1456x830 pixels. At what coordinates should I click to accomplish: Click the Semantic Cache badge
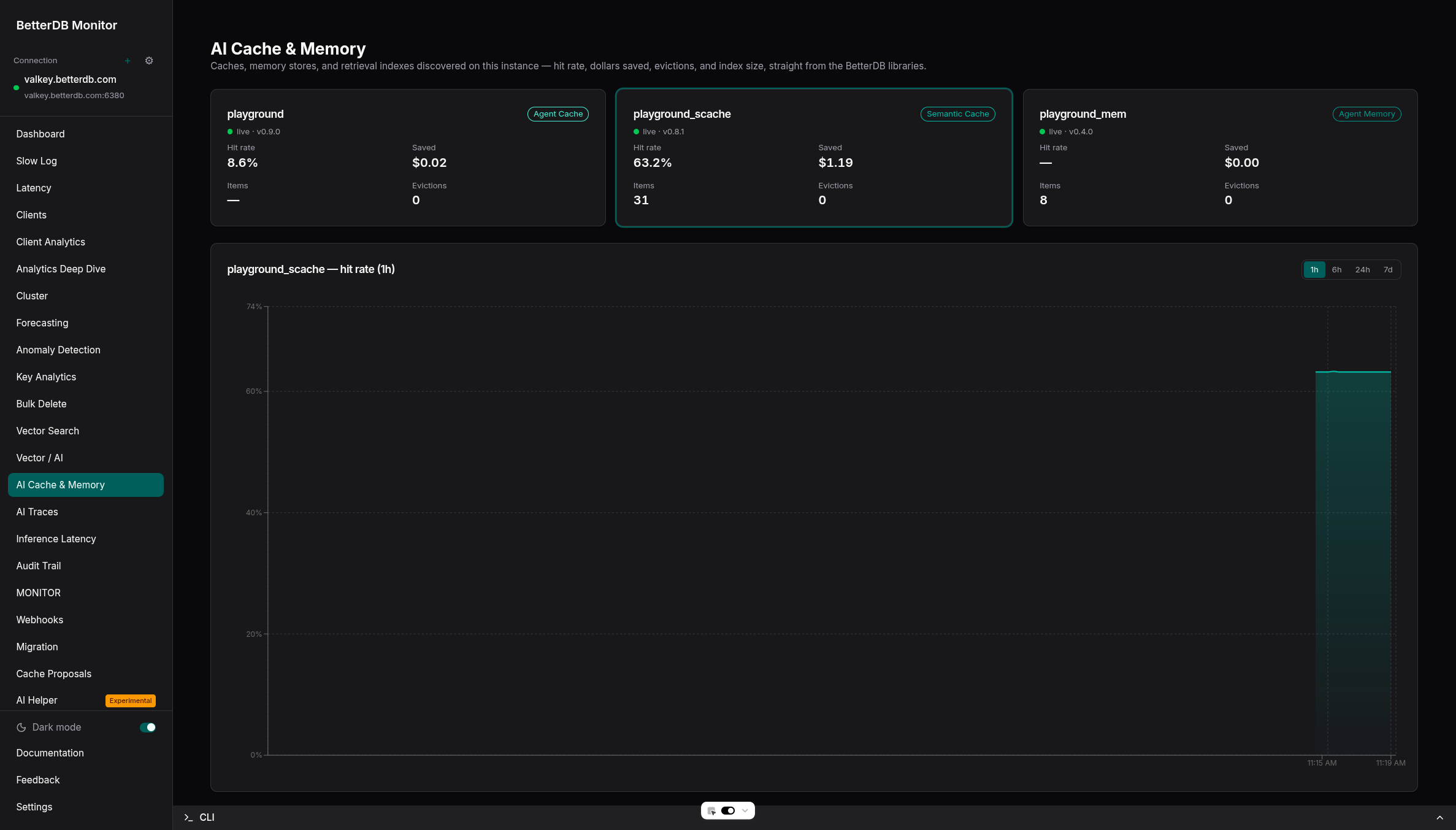click(957, 114)
